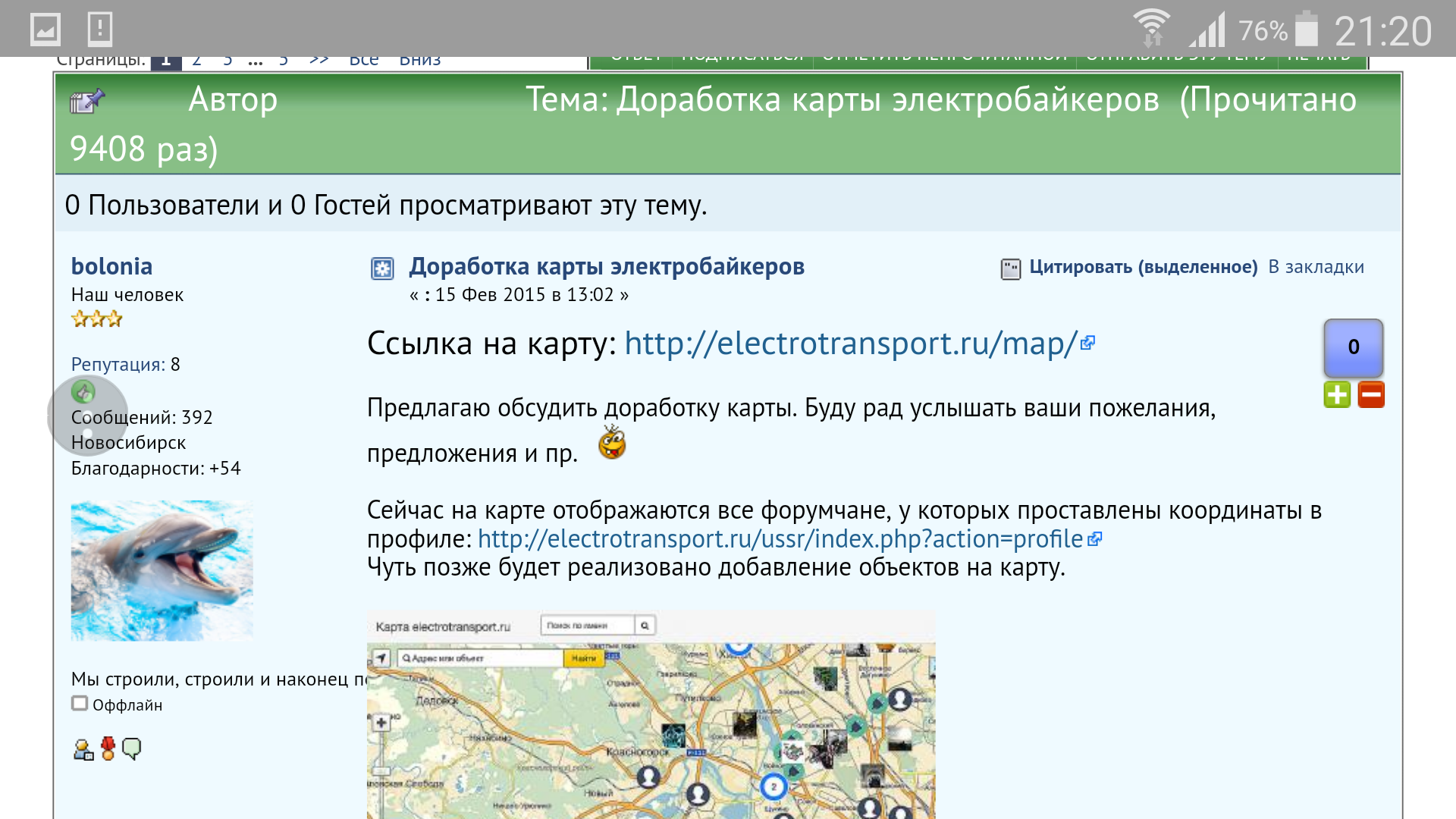Click the Оффлайн status box
This screenshot has height=819, width=1456.
click(x=80, y=704)
